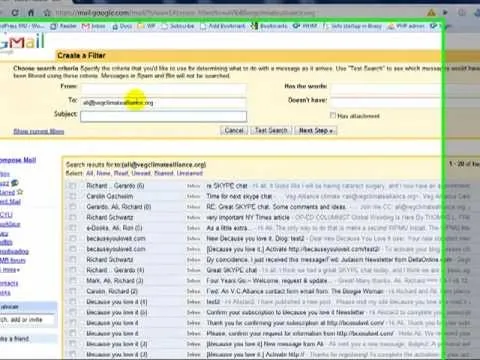This screenshot has height=360, width=480.
Task: Open the 'Thank you for confirming your subscription' email
Action: [295, 323]
